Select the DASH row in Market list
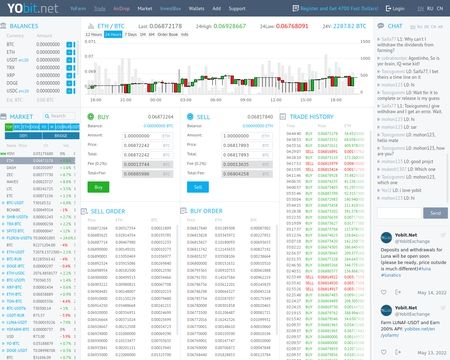450x360 pixels. pos(38,168)
